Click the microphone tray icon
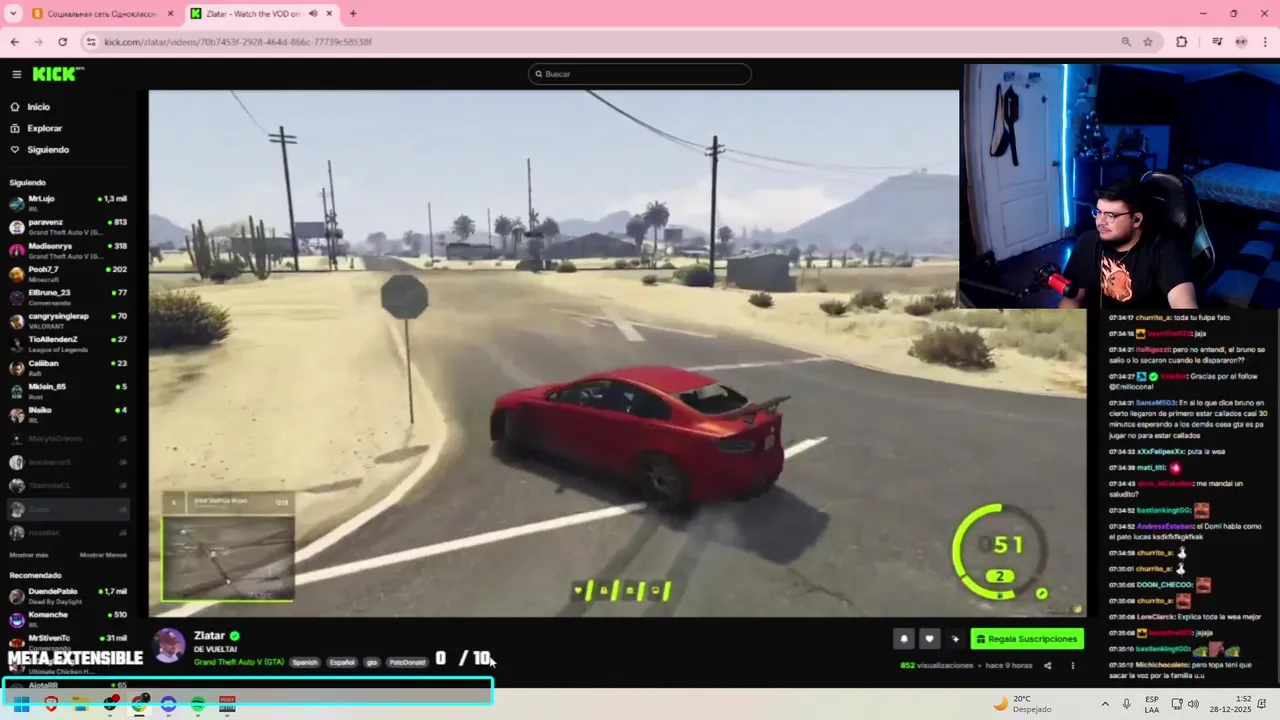Screen dimensions: 1280x720 pos(1127,704)
